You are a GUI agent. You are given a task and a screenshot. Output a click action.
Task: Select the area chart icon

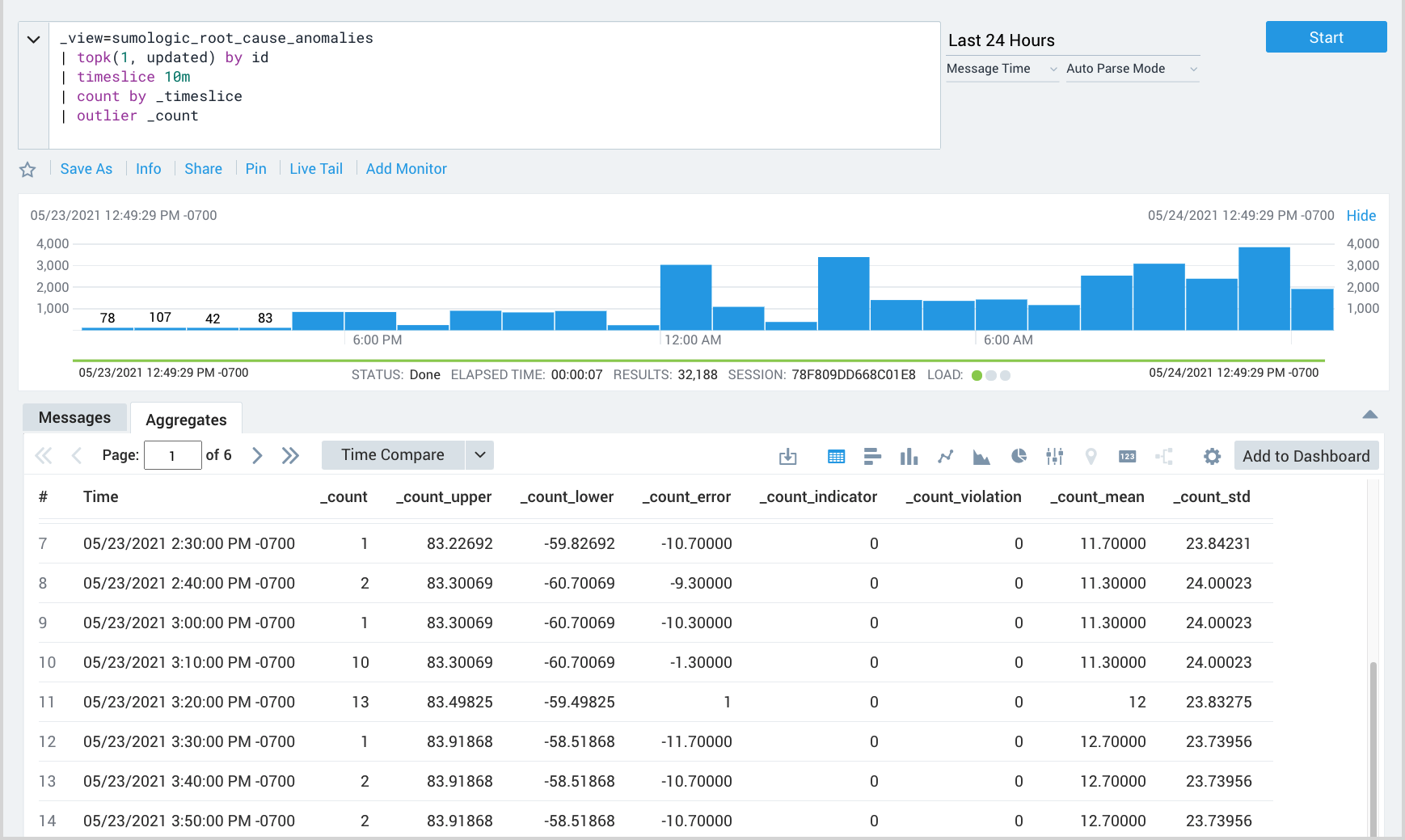pos(981,457)
